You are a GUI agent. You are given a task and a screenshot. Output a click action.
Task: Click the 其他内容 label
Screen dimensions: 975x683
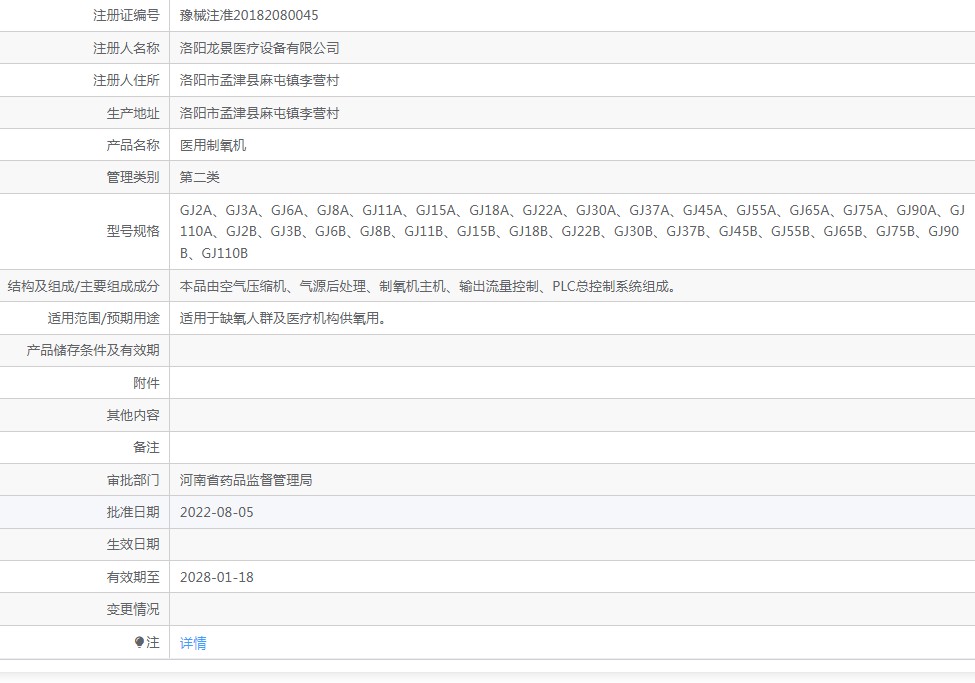click(x=133, y=415)
